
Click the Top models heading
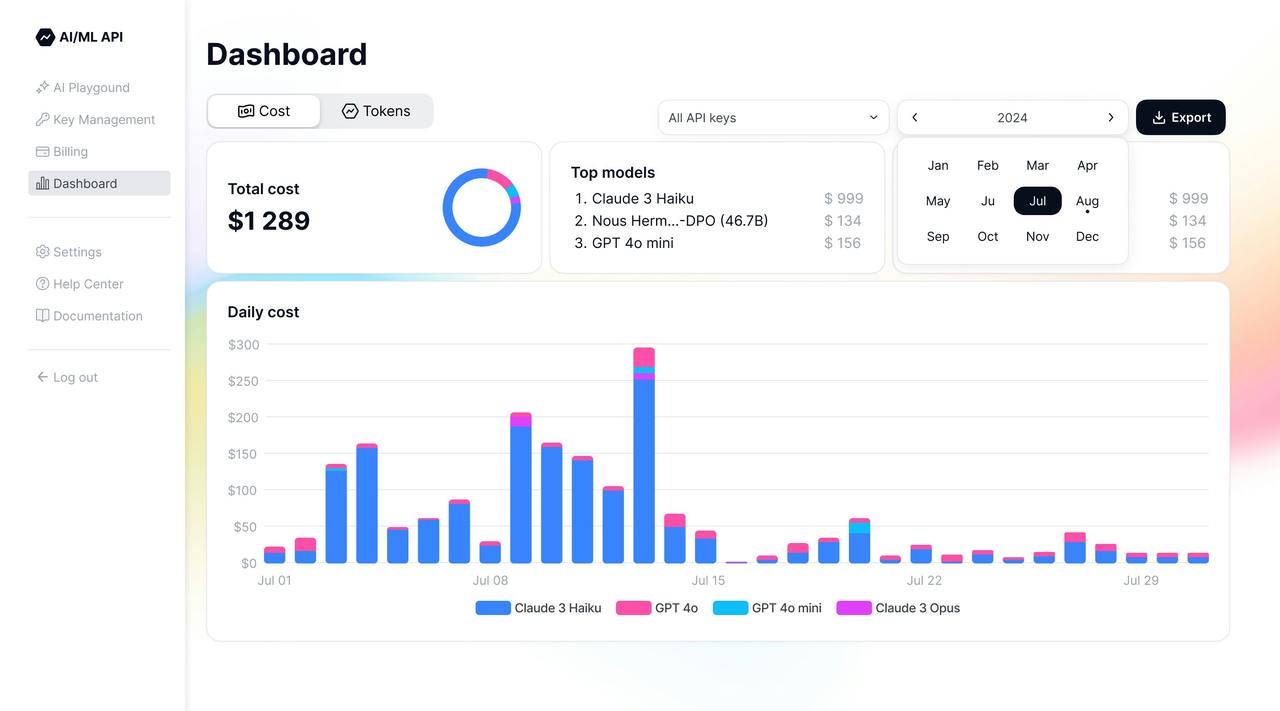click(x=613, y=172)
